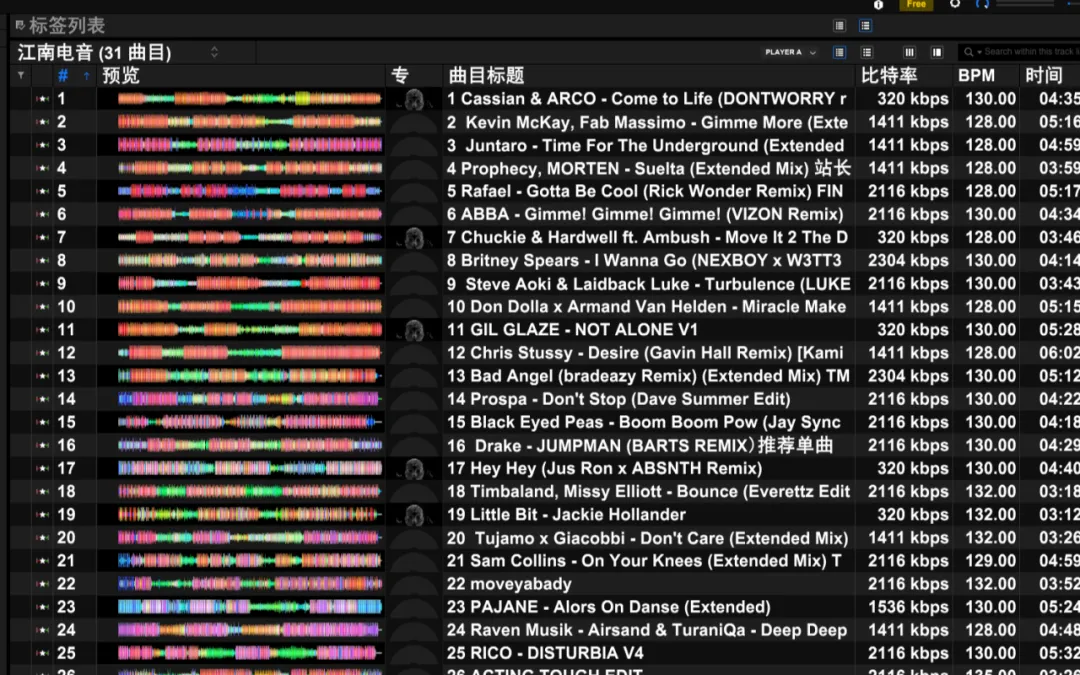Seek in waveform preview of track 23
The image size is (1080, 675).
[249, 607]
